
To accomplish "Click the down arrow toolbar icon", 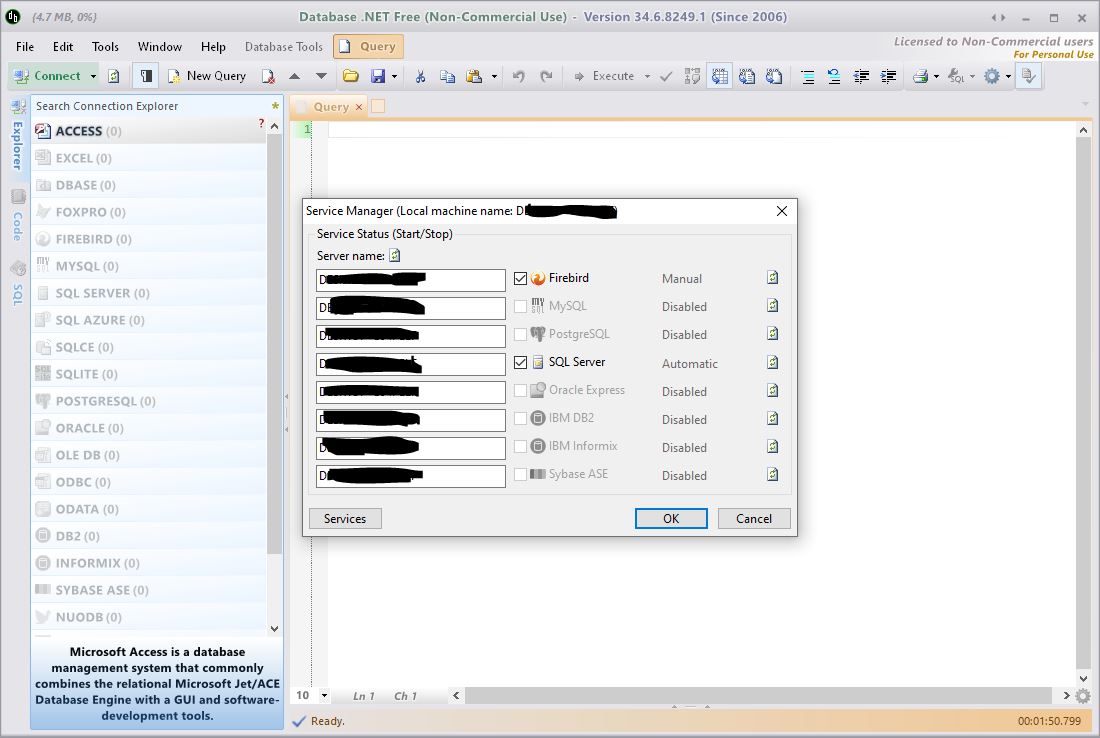I will tap(321, 76).
